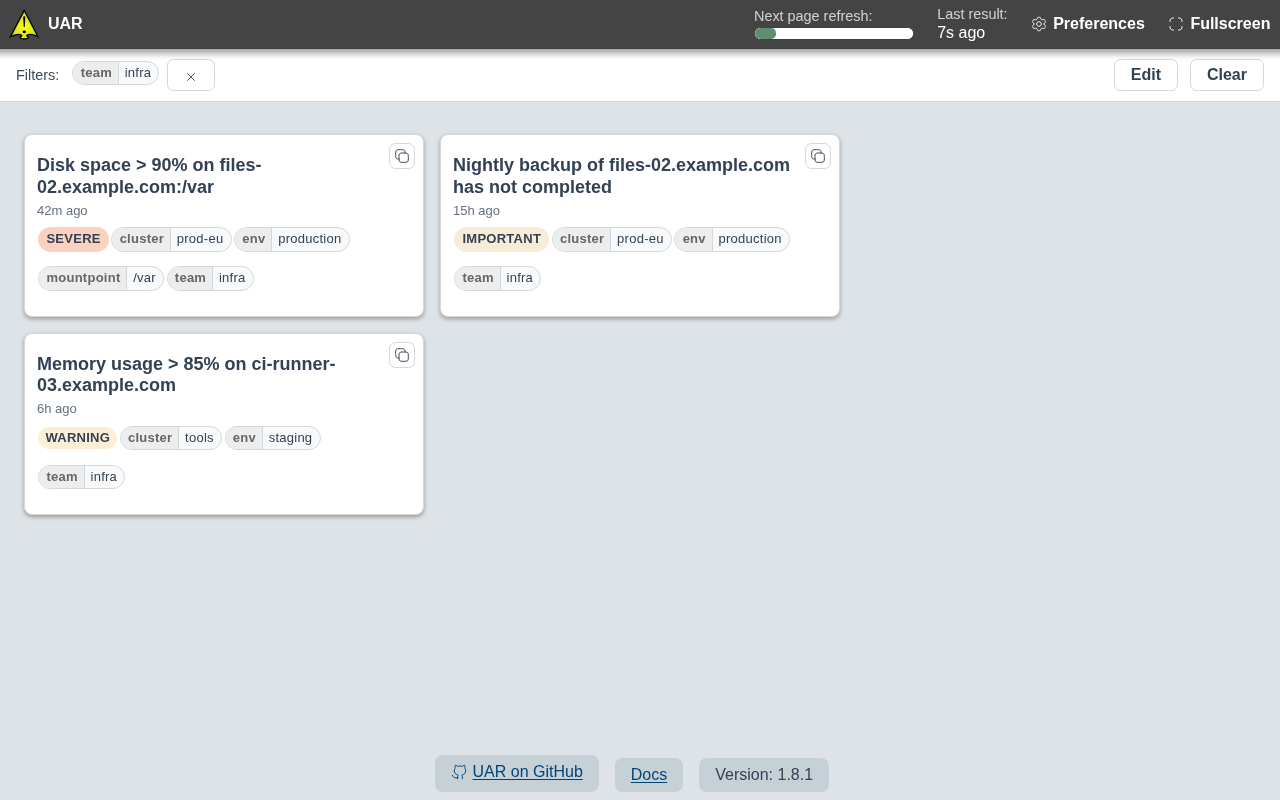Click the SEVERE severity badge

click(x=73, y=240)
